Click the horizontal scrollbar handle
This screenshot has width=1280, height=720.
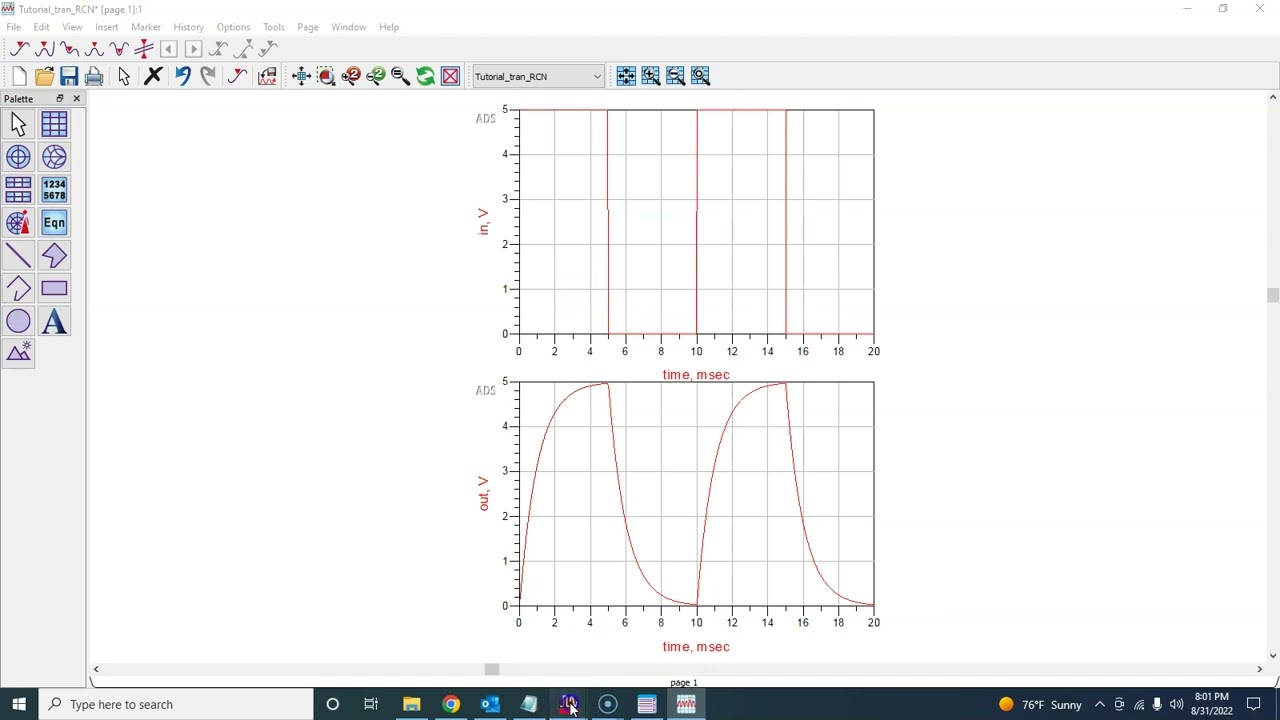[x=491, y=669]
